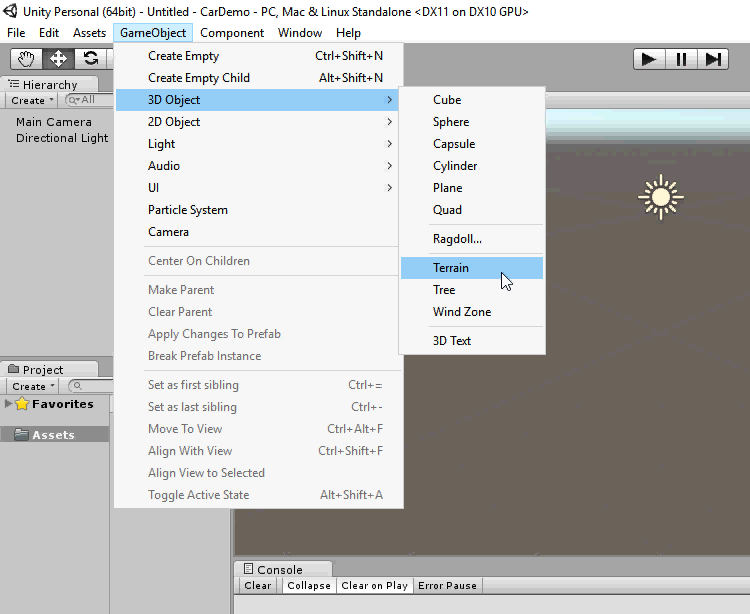Open the Window menu
750x614 pixels.
click(300, 33)
